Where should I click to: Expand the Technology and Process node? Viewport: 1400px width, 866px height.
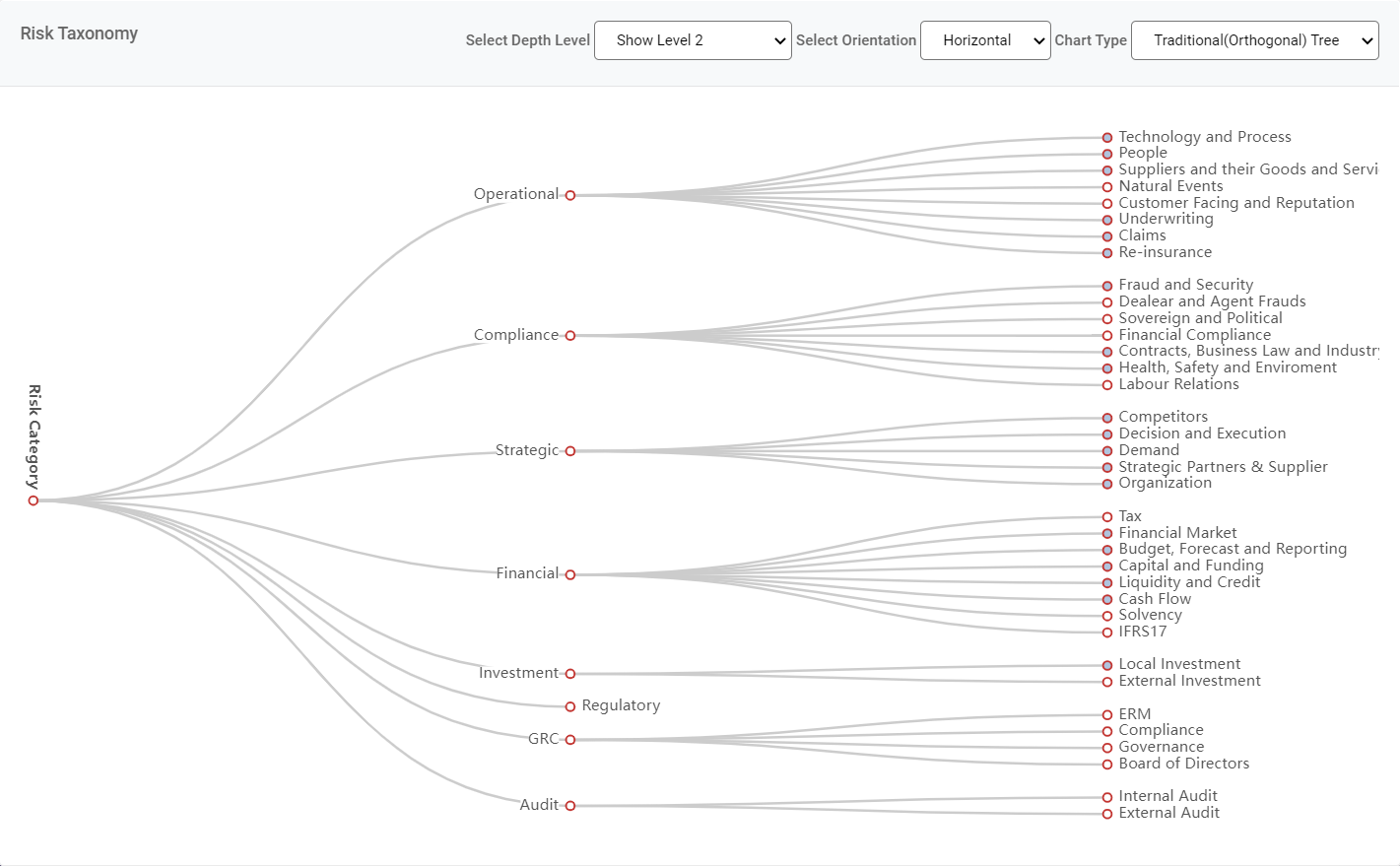[1107, 138]
